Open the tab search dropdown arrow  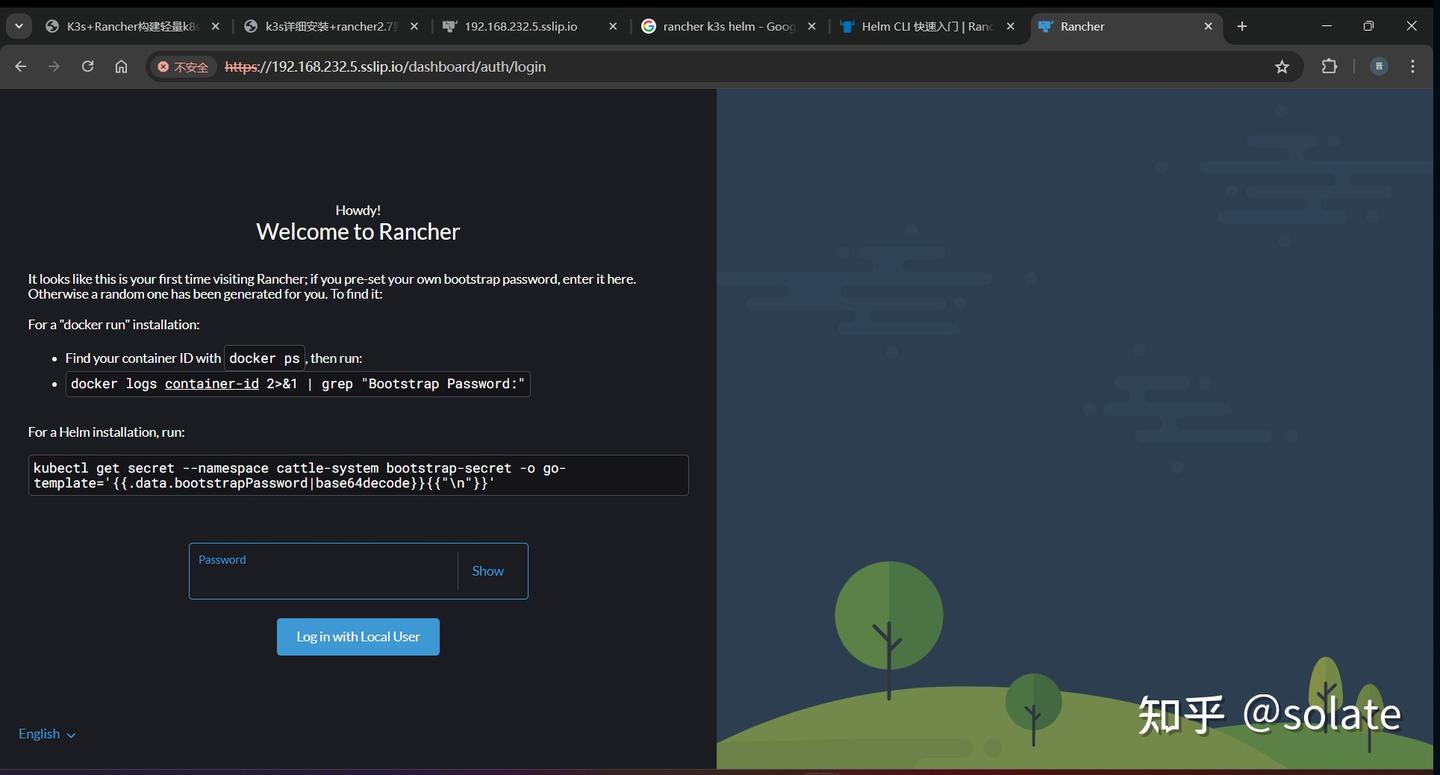tap(19, 26)
